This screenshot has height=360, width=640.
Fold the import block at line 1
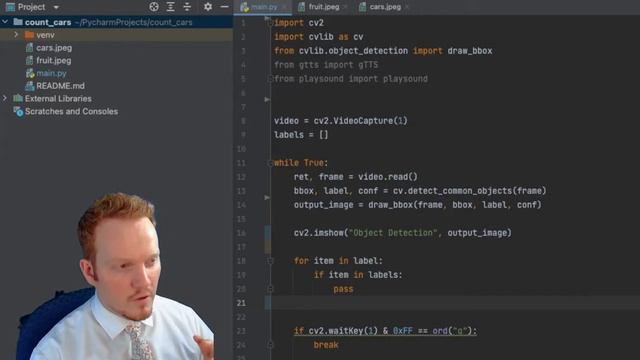pyautogui.click(x=270, y=23)
